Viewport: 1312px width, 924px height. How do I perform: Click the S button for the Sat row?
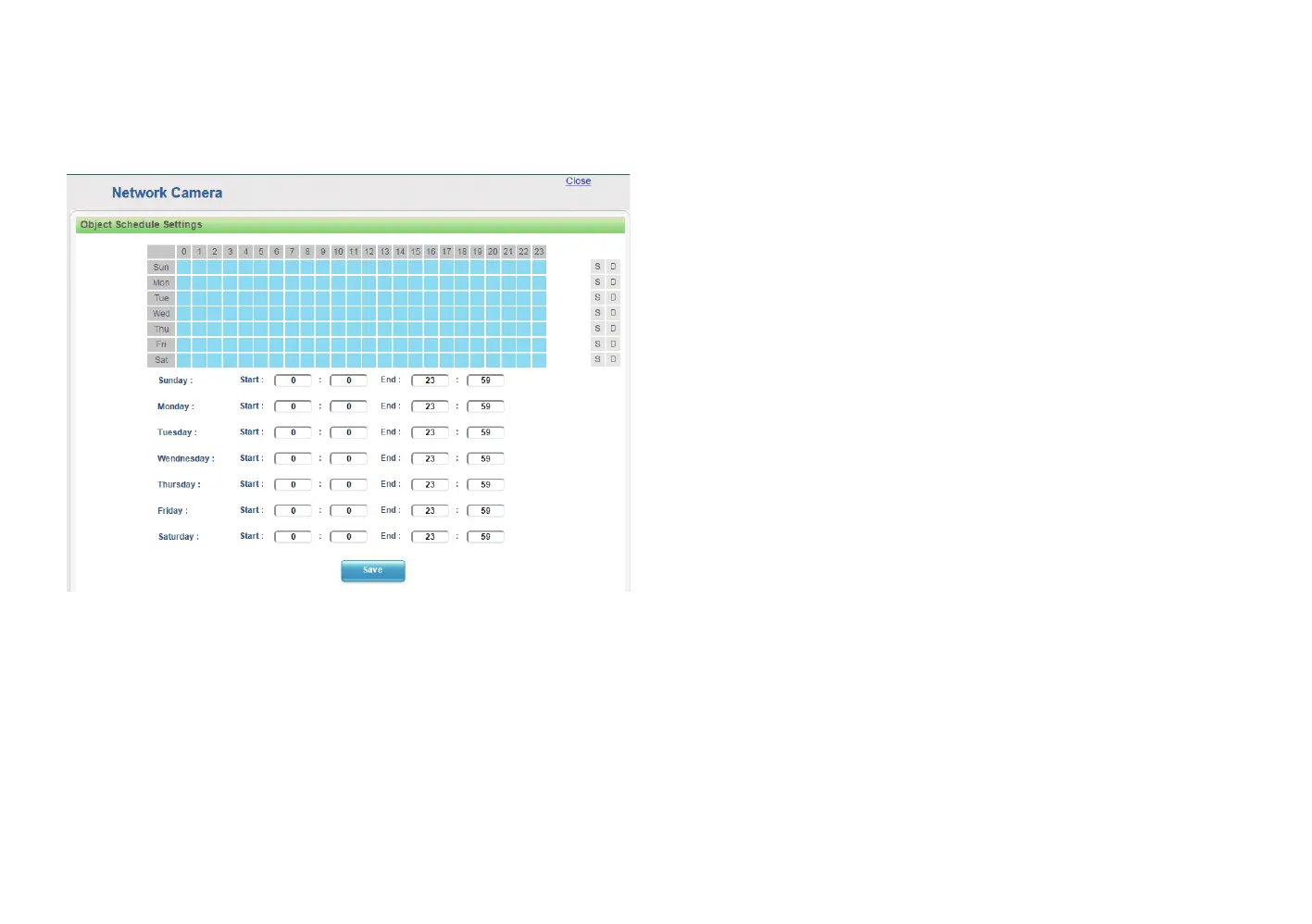597,359
